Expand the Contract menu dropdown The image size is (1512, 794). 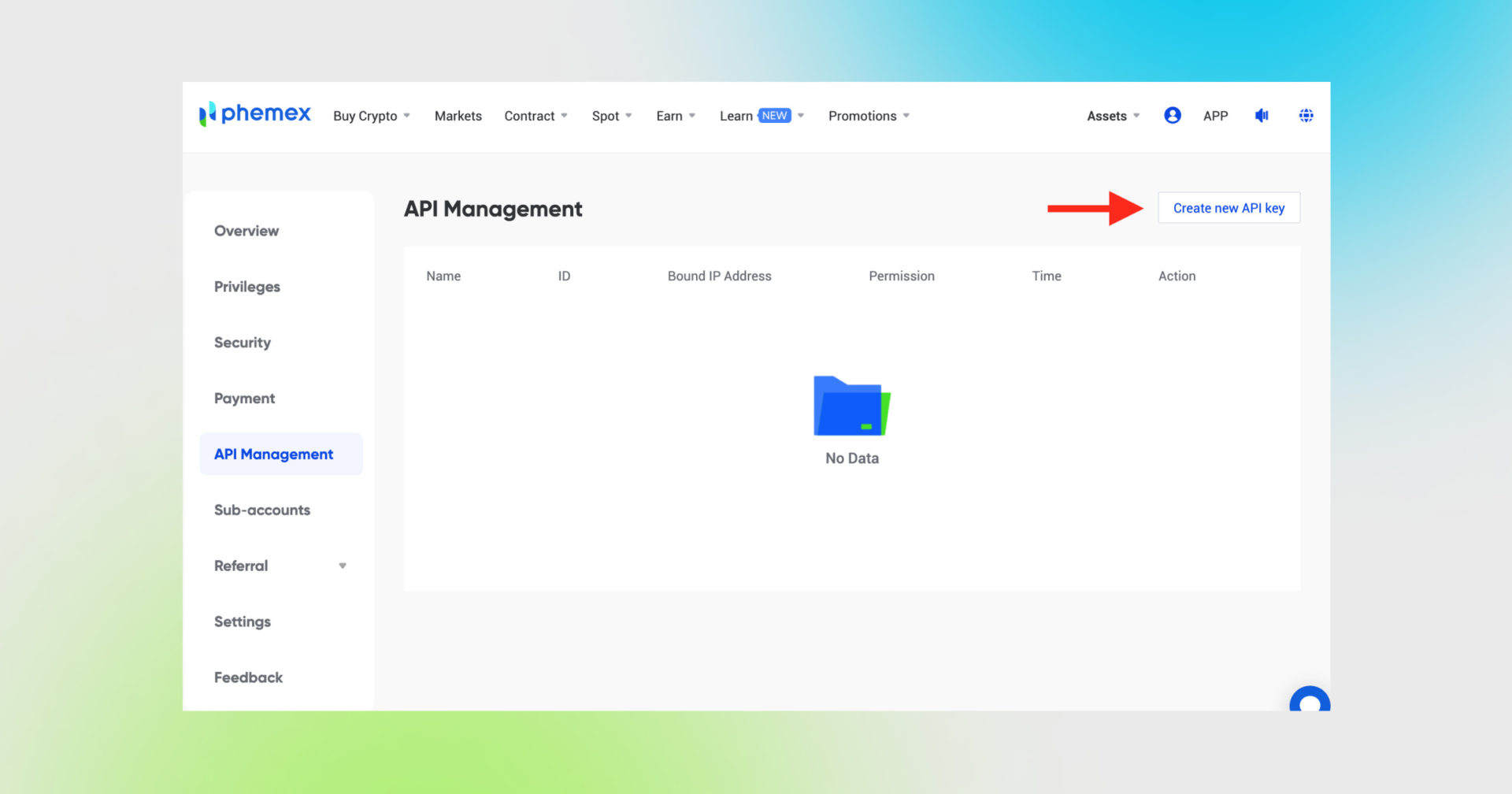[535, 116]
